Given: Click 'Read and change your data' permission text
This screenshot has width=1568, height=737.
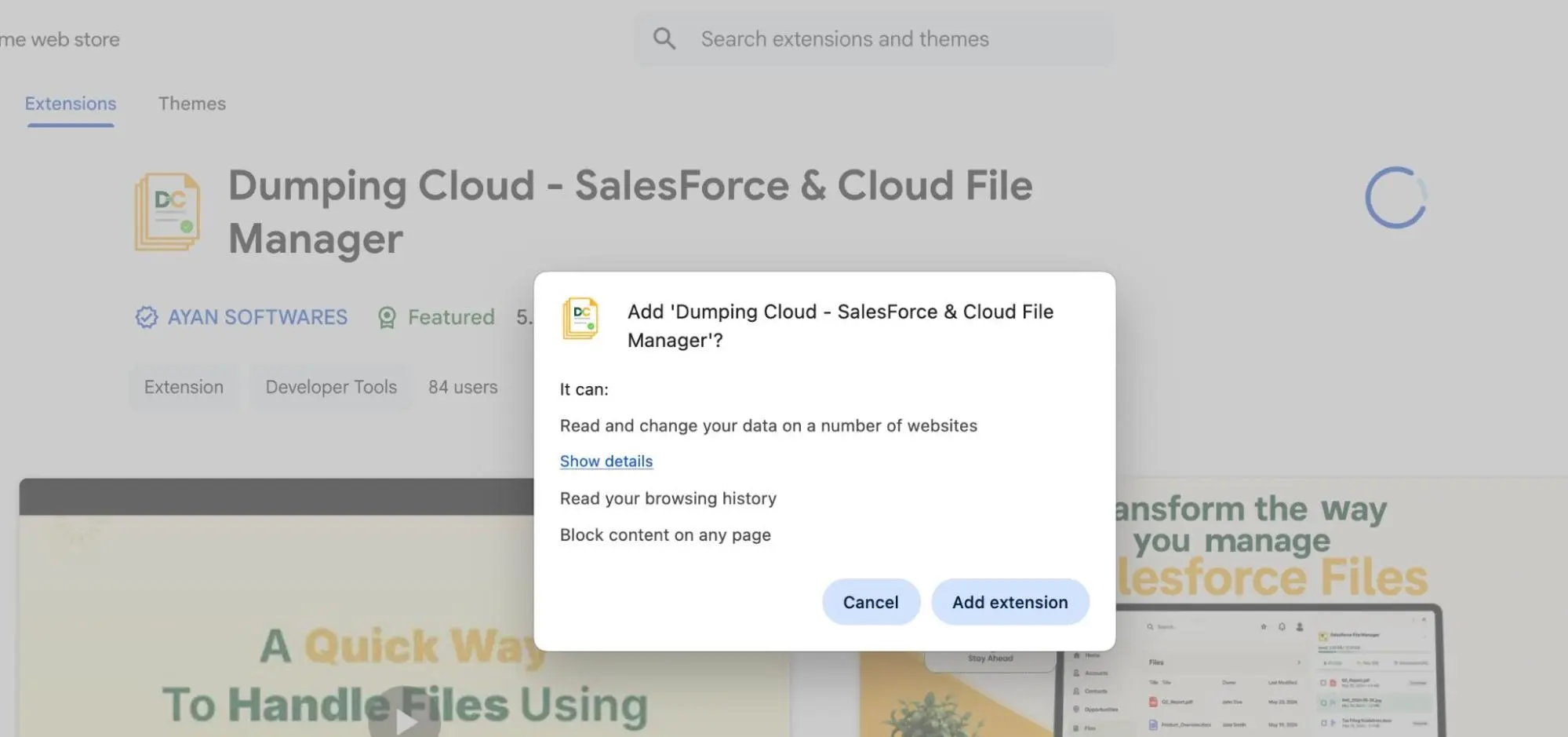Looking at the screenshot, I should 769,425.
